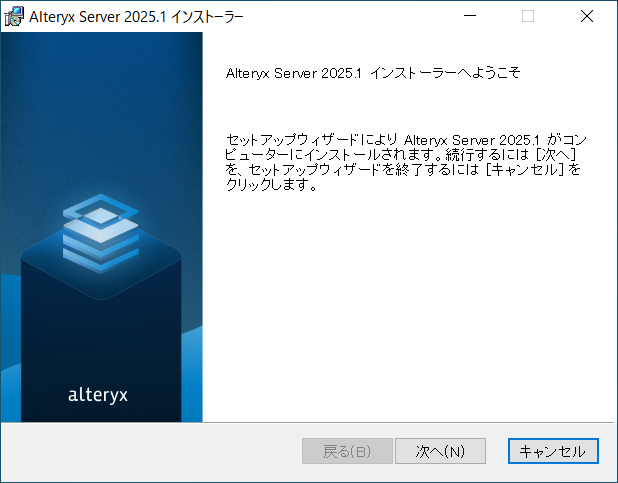Click the disabled maximize window button
Viewport: 618px width, 483px height.
(x=528, y=16)
